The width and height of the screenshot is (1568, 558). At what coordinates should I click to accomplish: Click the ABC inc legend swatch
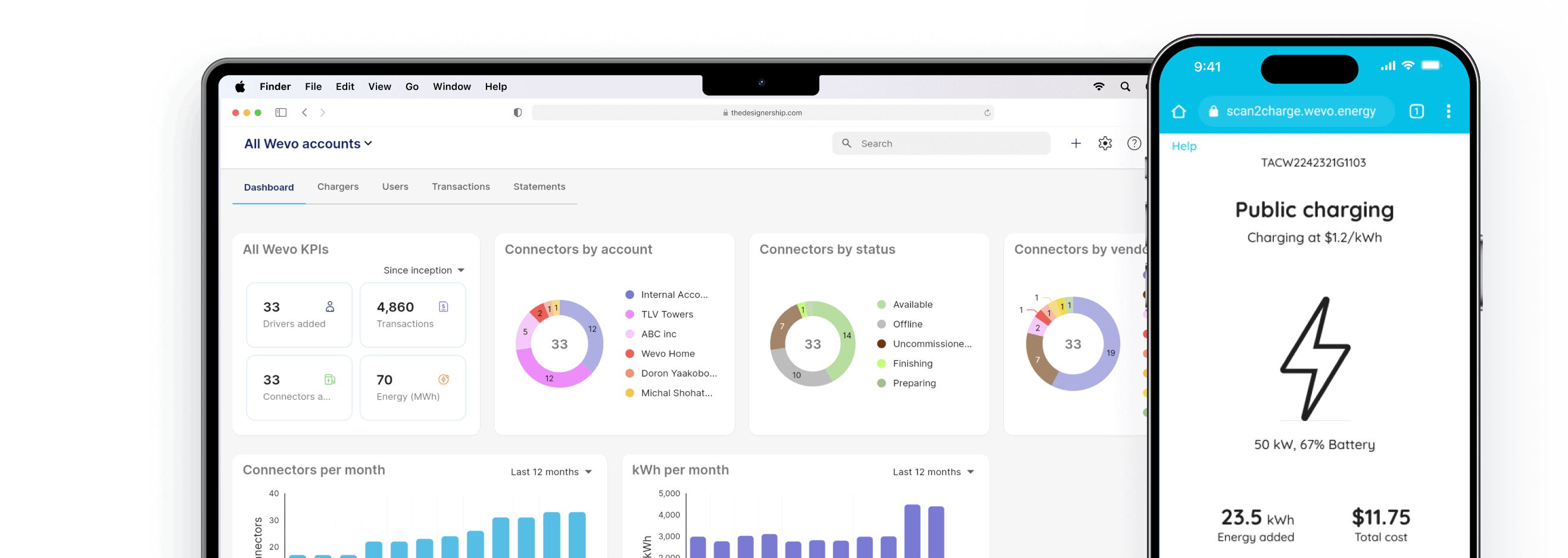coord(629,334)
